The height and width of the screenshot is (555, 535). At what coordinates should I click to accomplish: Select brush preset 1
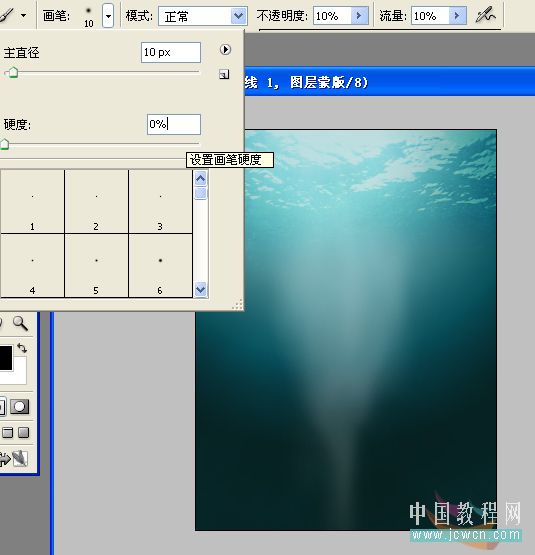click(32, 201)
